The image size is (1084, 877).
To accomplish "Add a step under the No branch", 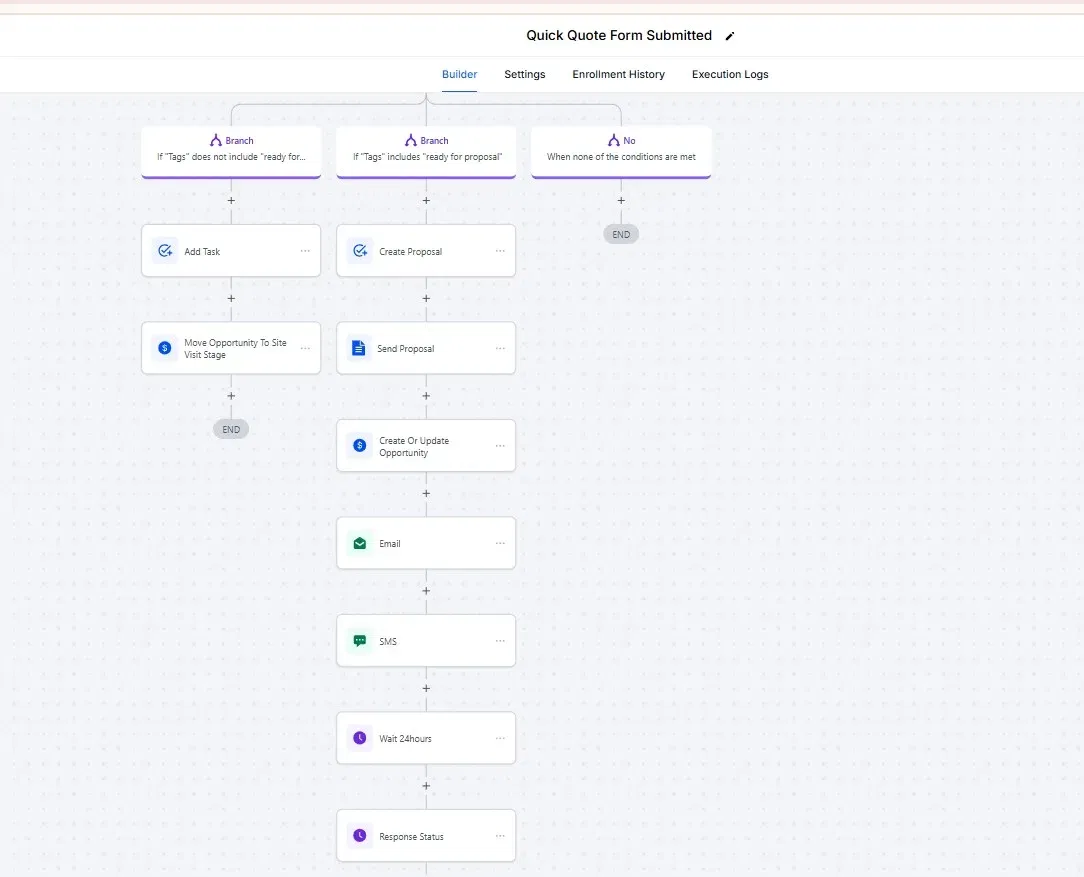I will pyautogui.click(x=621, y=200).
